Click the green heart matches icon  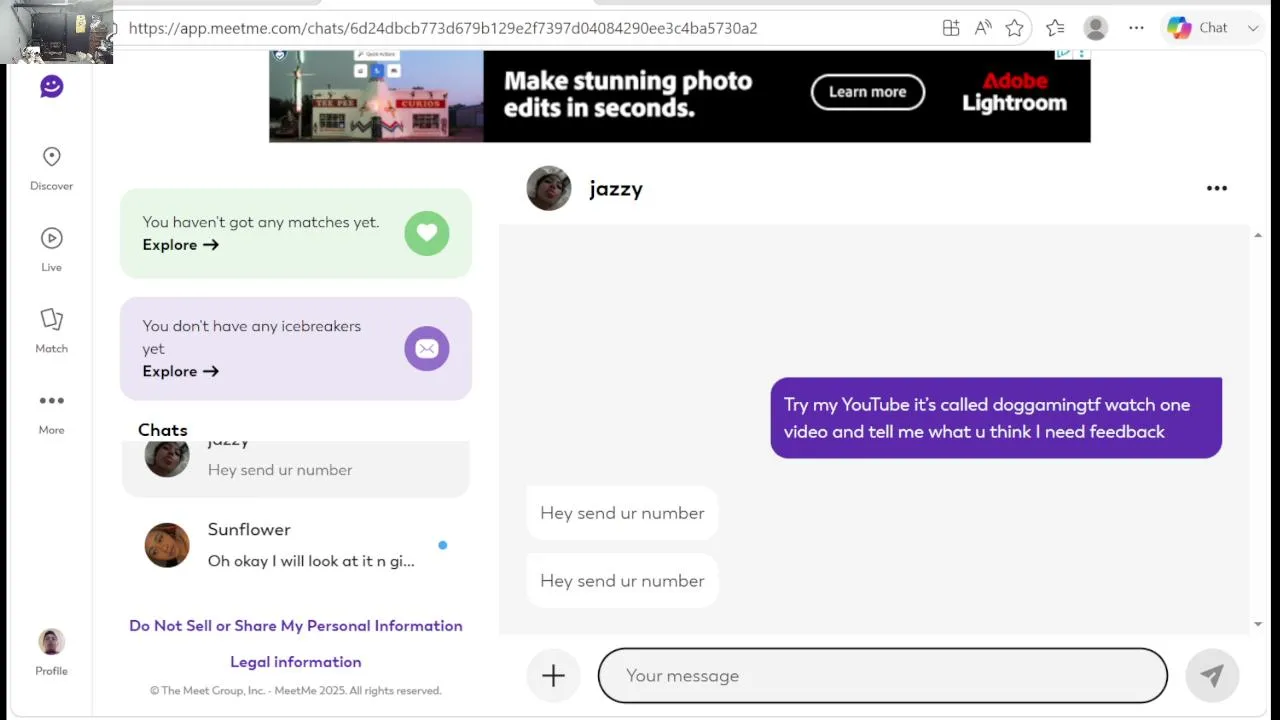click(x=427, y=233)
